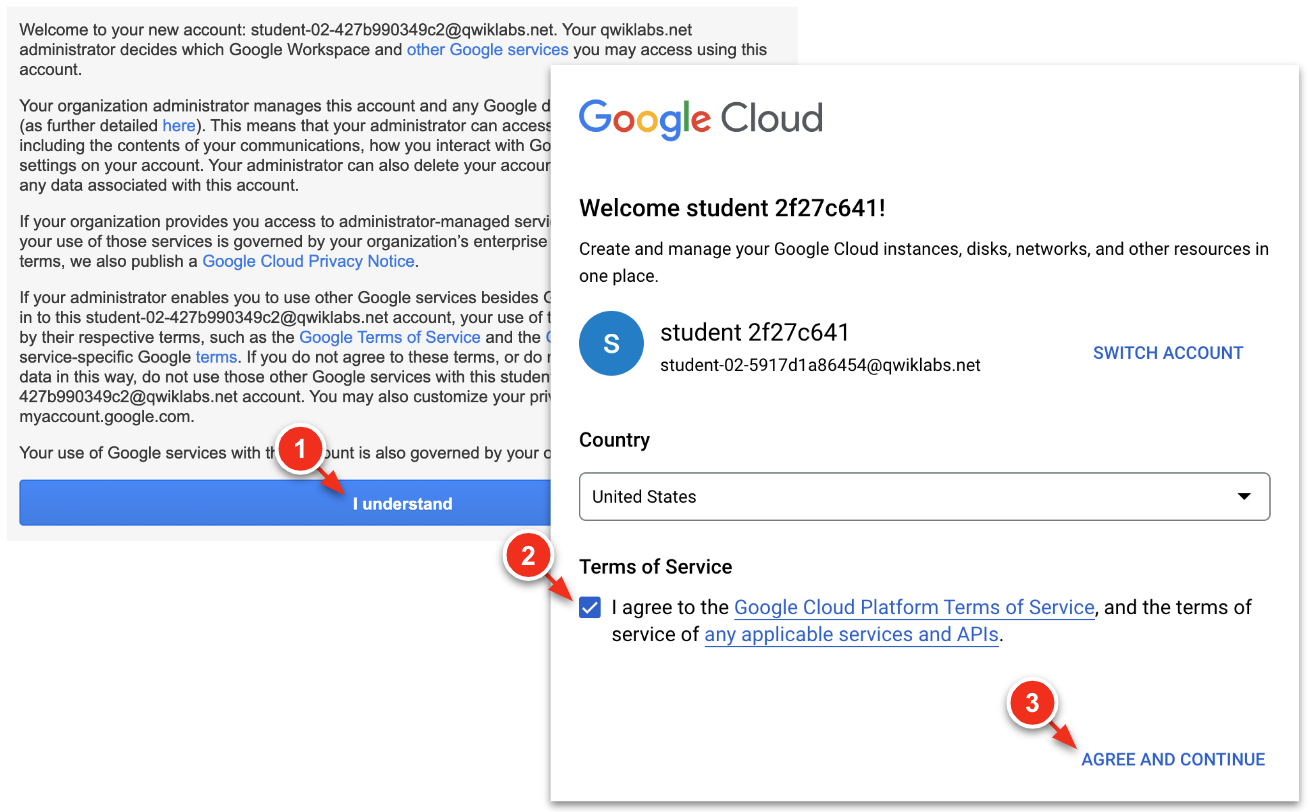The width and height of the screenshot is (1310, 812).
Task: Click the red step 3 marker
Action: (x=1032, y=703)
